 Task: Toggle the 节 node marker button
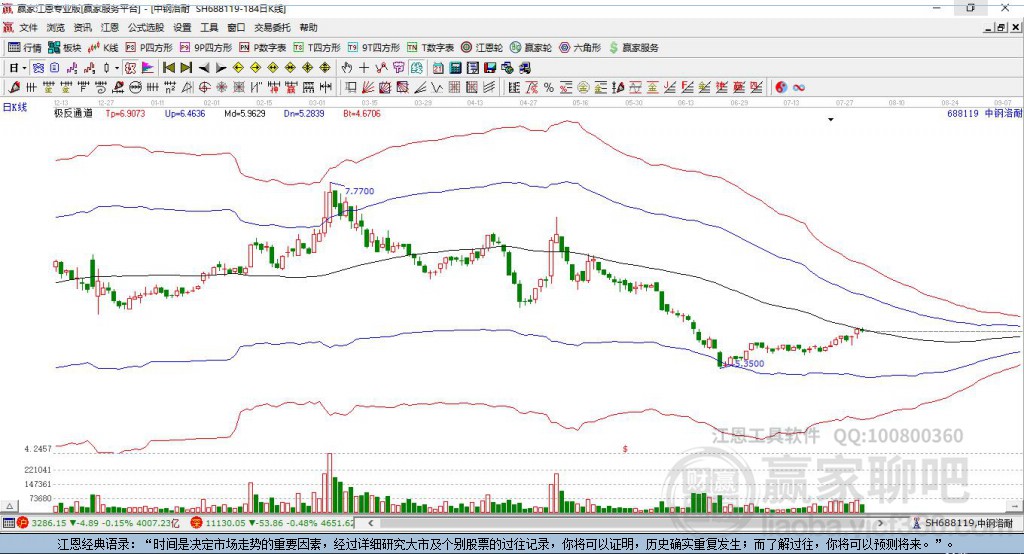click(399, 67)
